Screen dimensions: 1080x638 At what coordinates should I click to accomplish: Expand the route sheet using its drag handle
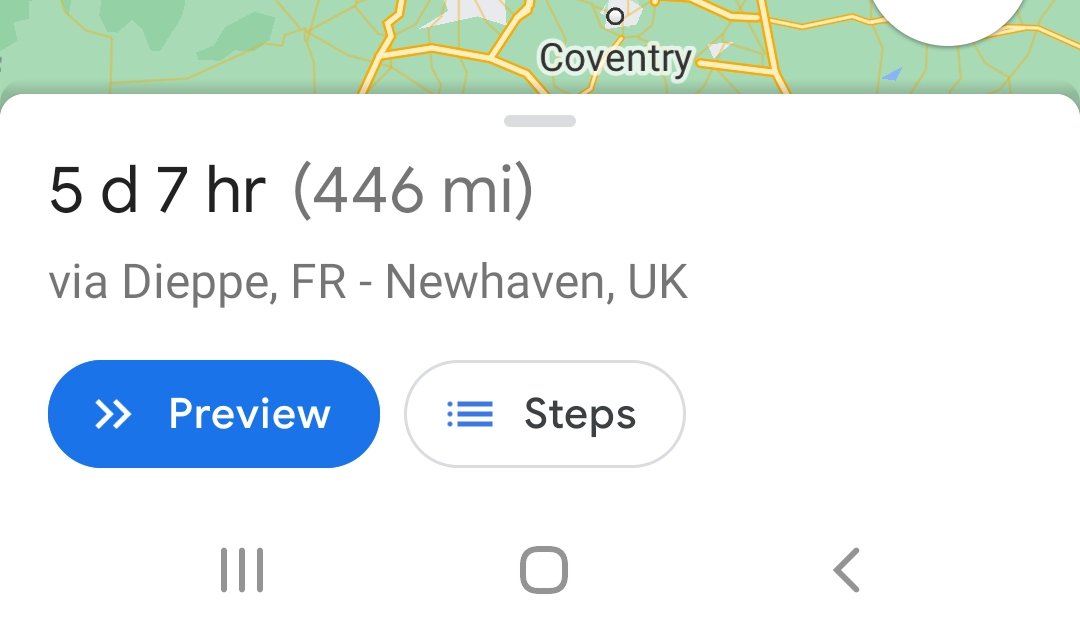[x=540, y=121]
